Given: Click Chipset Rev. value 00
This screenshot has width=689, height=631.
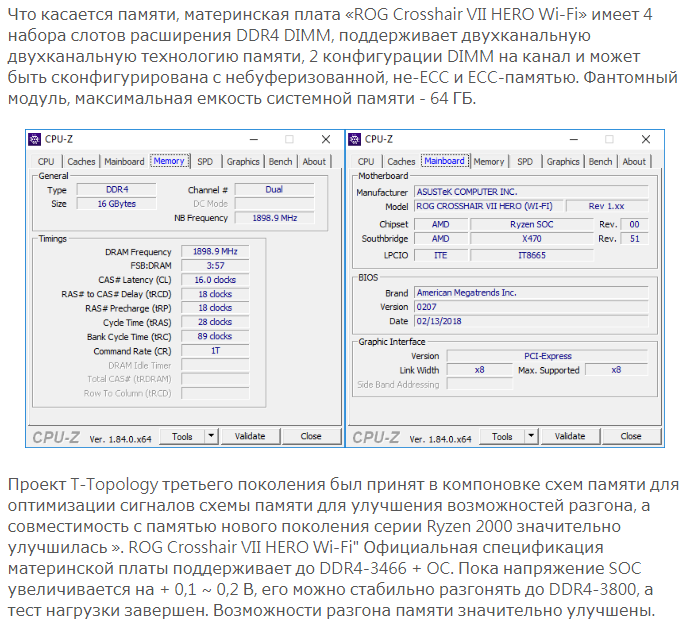Looking at the screenshot, I should (x=635, y=225).
